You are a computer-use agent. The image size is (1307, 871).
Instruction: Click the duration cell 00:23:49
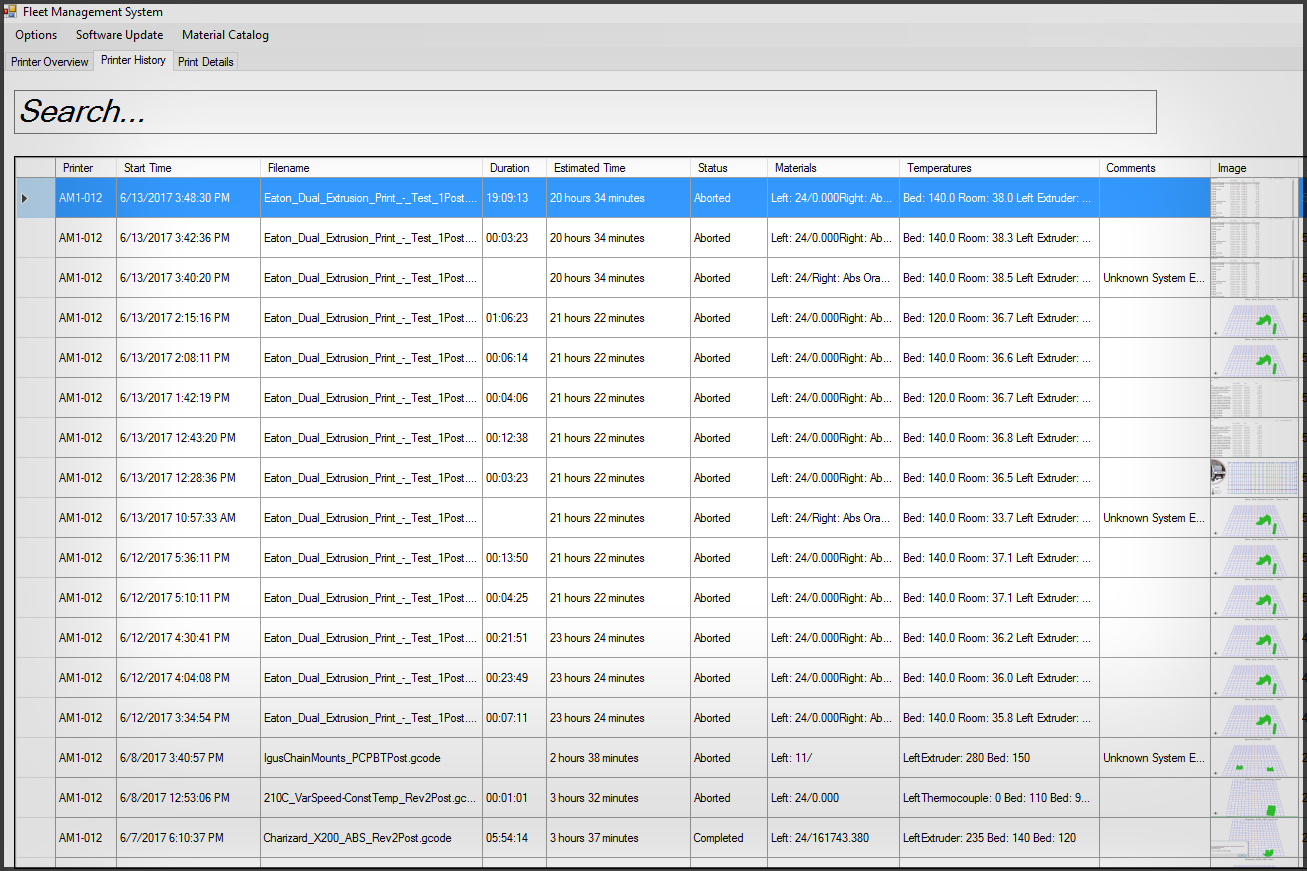click(514, 678)
